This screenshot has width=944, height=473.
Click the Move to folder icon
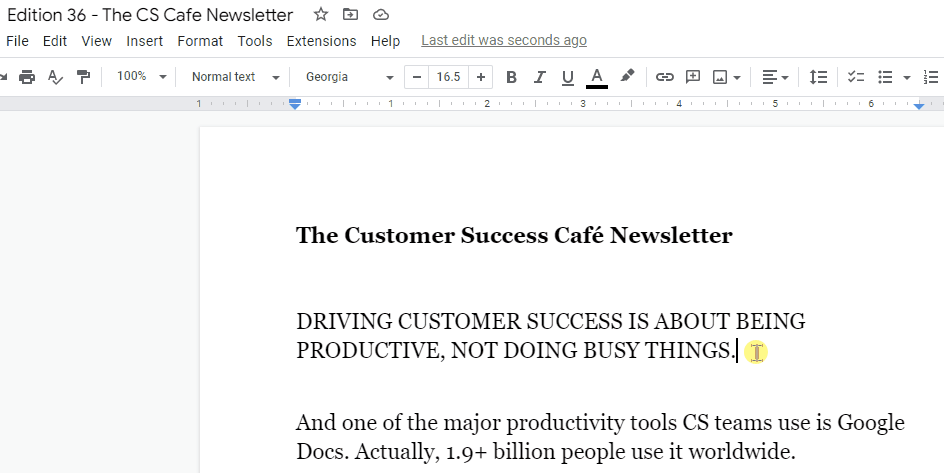coord(350,14)
